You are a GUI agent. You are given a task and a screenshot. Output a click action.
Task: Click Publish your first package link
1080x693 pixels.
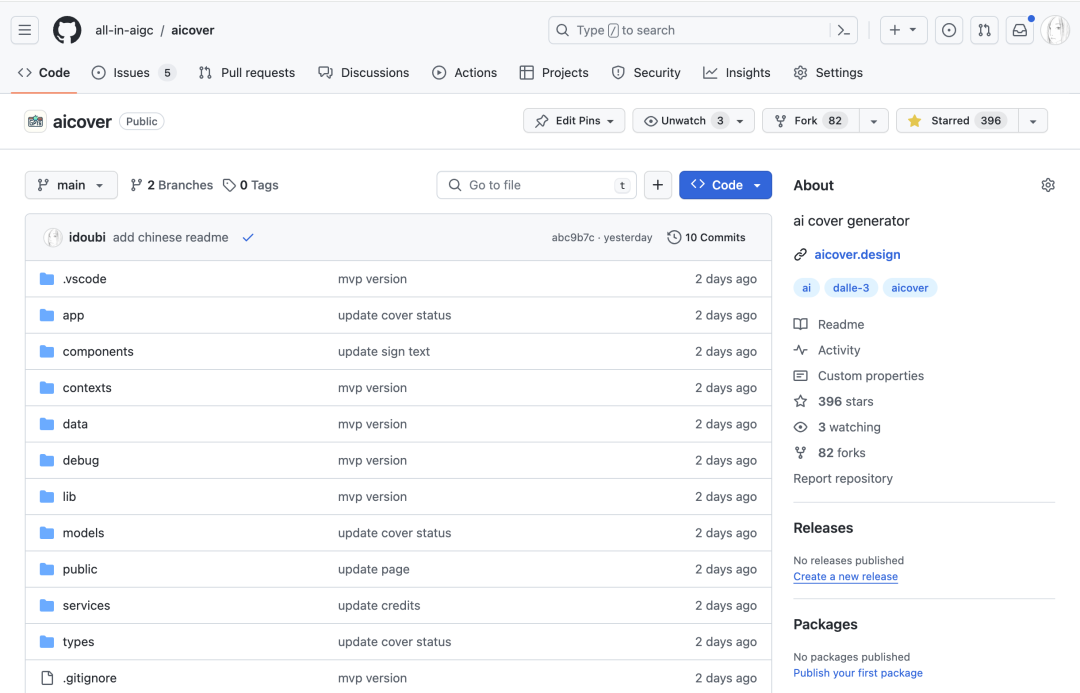click(x=858, y=673)
